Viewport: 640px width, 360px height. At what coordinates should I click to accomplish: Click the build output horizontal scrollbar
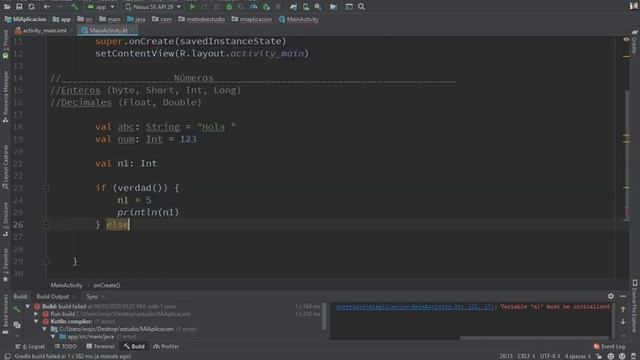(x=535, y=338)
